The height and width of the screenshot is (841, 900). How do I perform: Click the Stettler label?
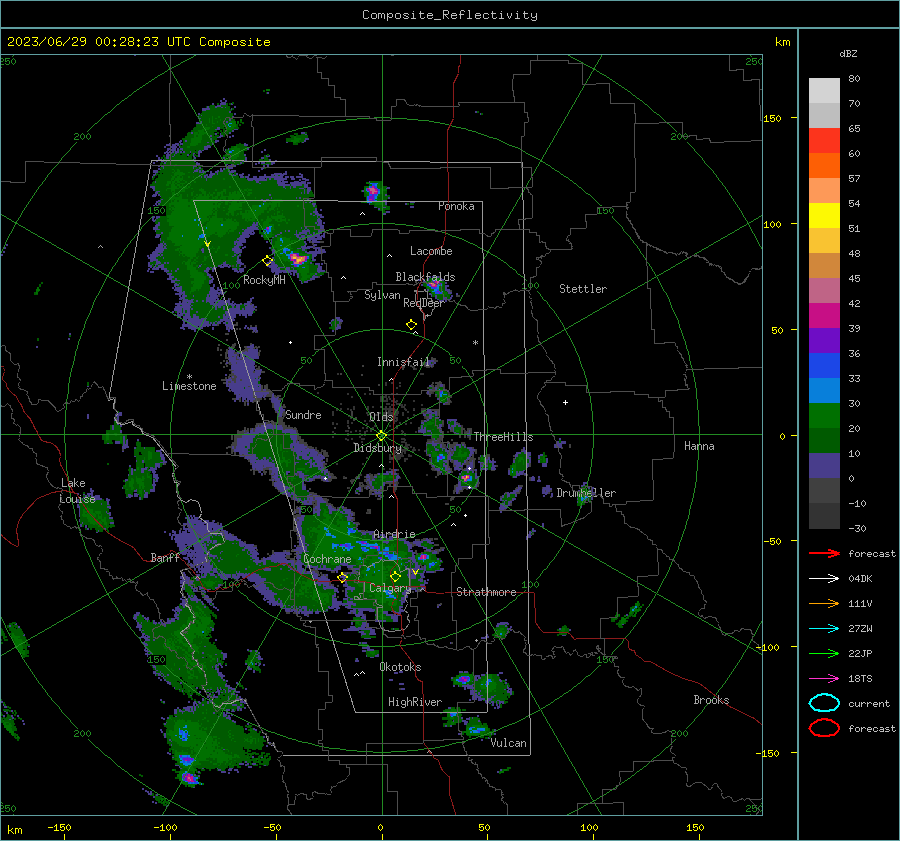(x=583, y=289)
